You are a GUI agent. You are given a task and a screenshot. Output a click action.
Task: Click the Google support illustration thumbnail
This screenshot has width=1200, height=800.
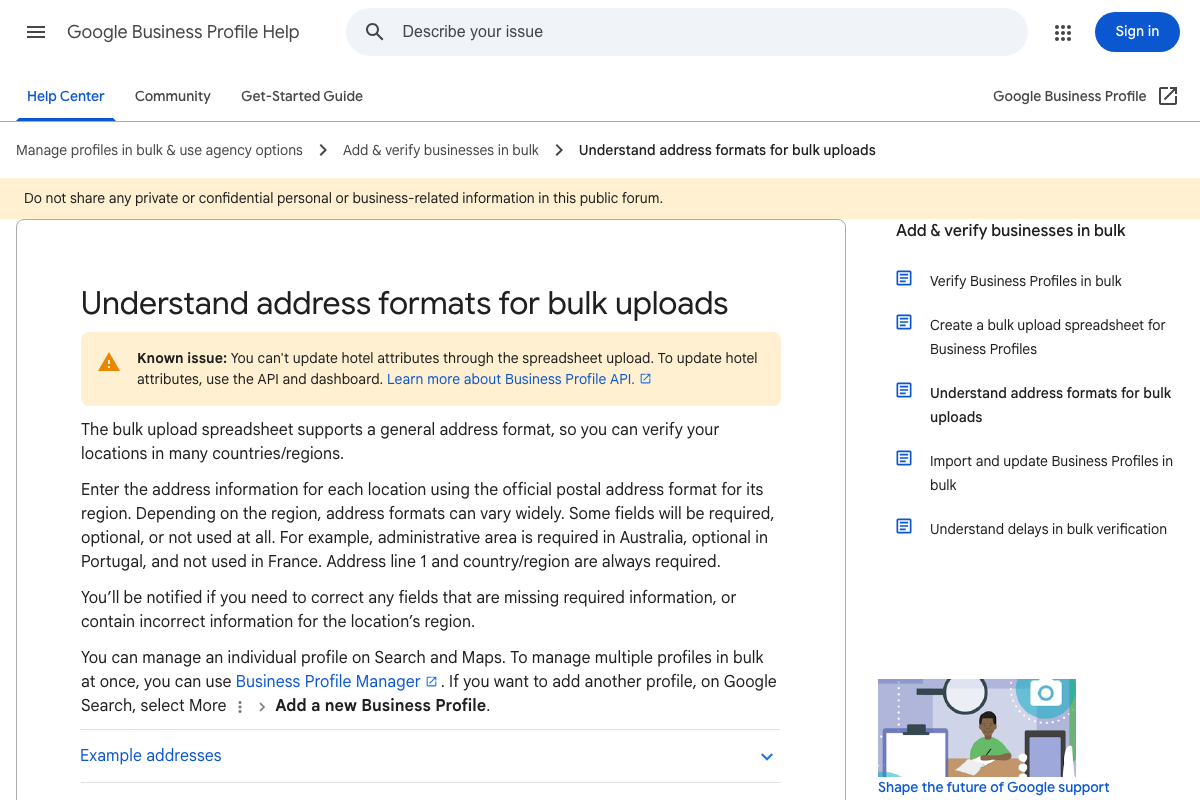coord(977,728)
